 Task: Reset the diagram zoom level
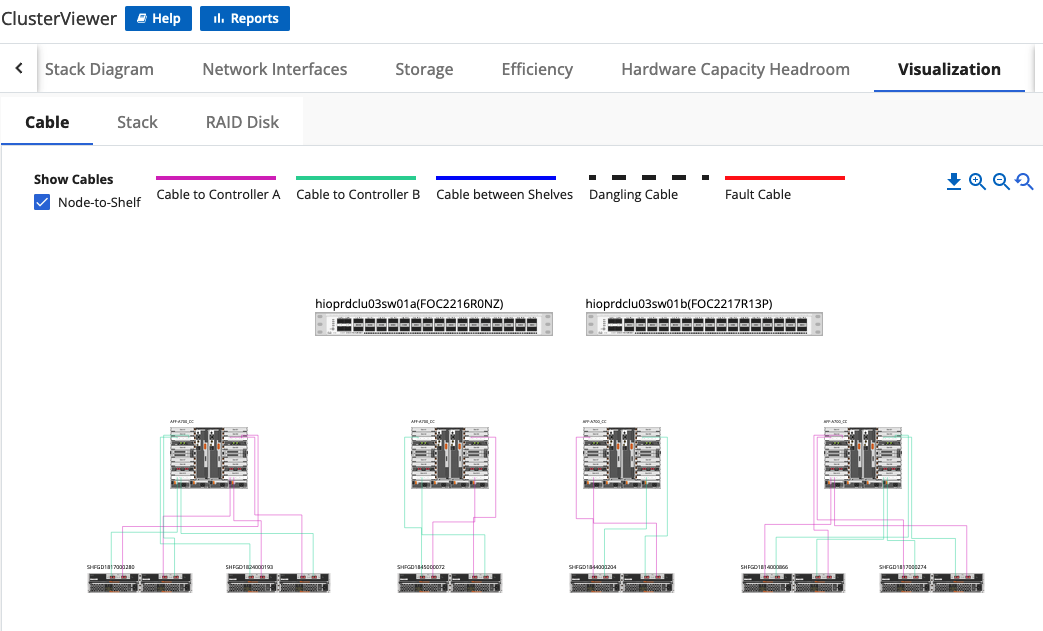(1025, 181)
